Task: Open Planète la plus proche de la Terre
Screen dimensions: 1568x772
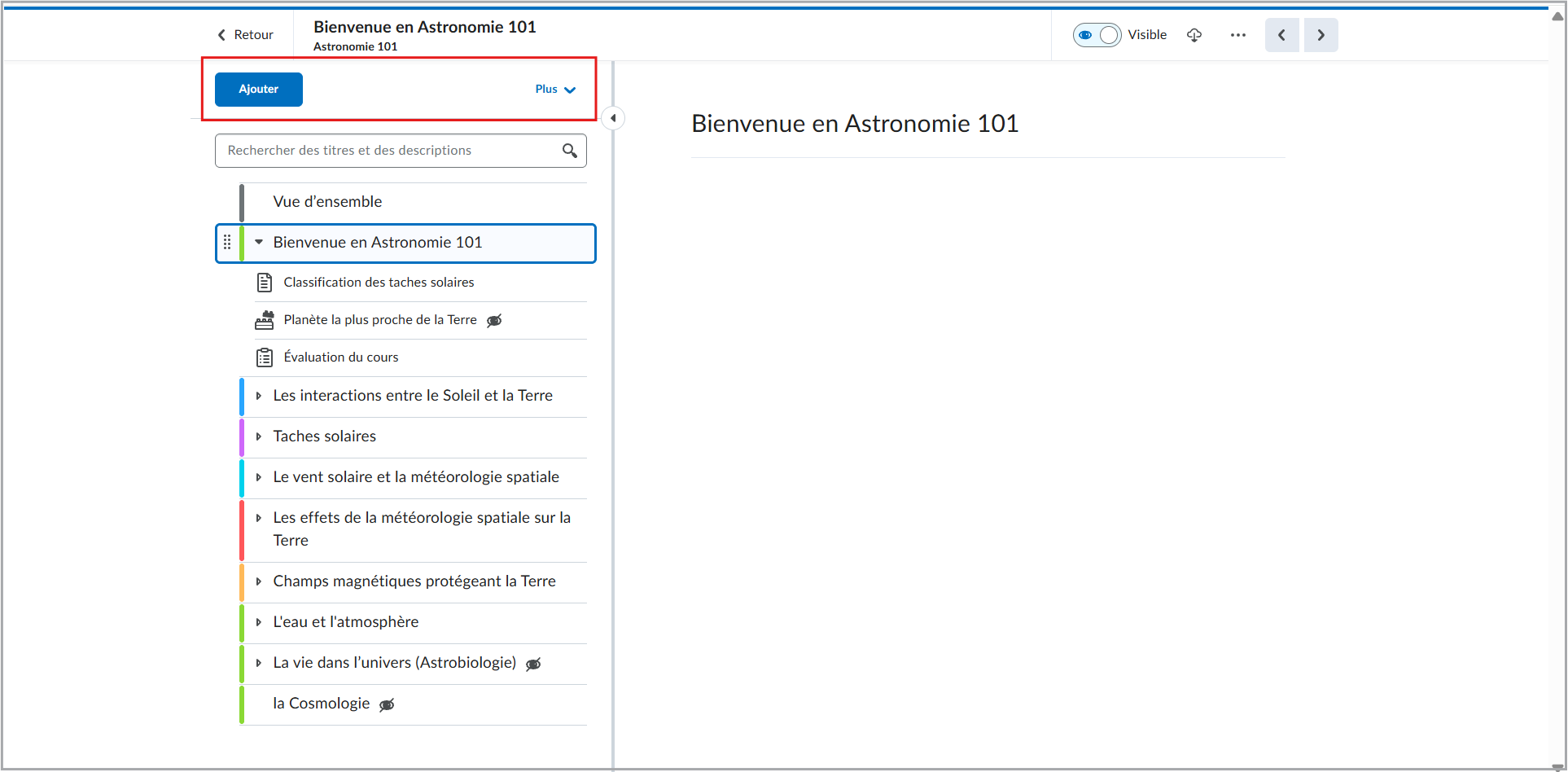Action: click(x=380, y=320)
